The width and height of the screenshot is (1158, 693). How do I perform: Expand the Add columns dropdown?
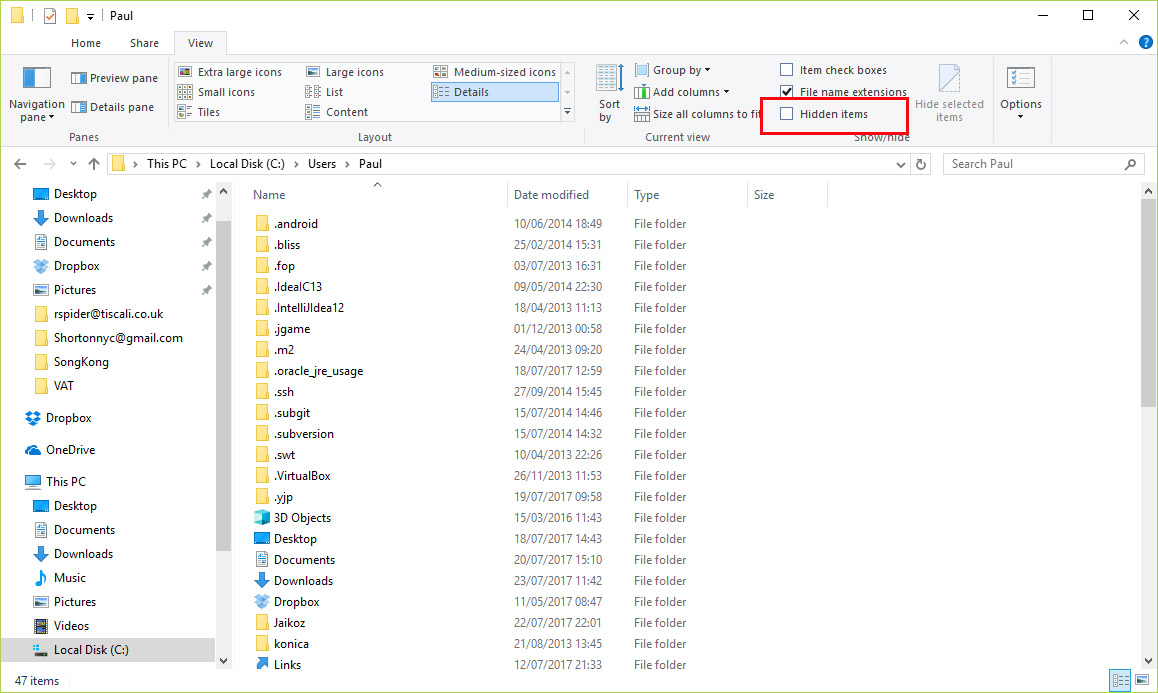tap(683, 91)
